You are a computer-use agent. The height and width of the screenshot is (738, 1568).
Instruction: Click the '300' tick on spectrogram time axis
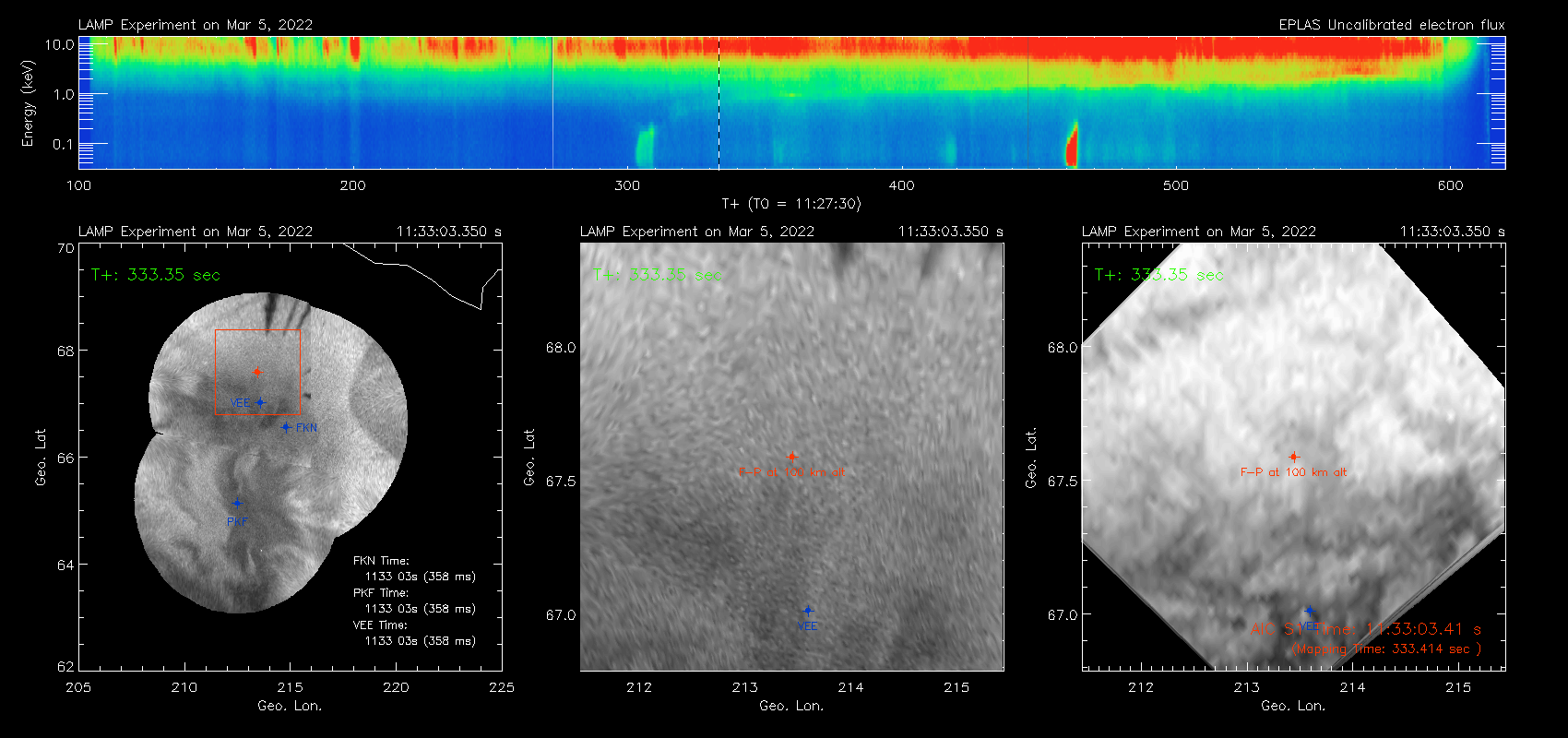627,185
